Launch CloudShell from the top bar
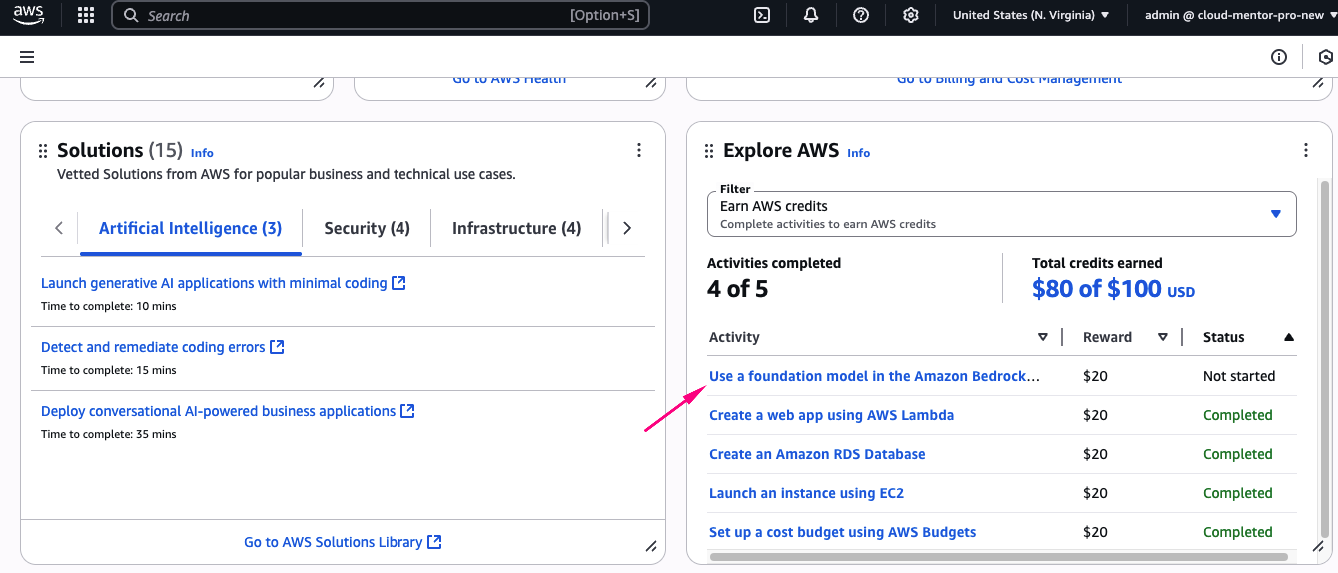Viewport: 1338px width, 573px height. pyautogui.click(x=762, y=15)
